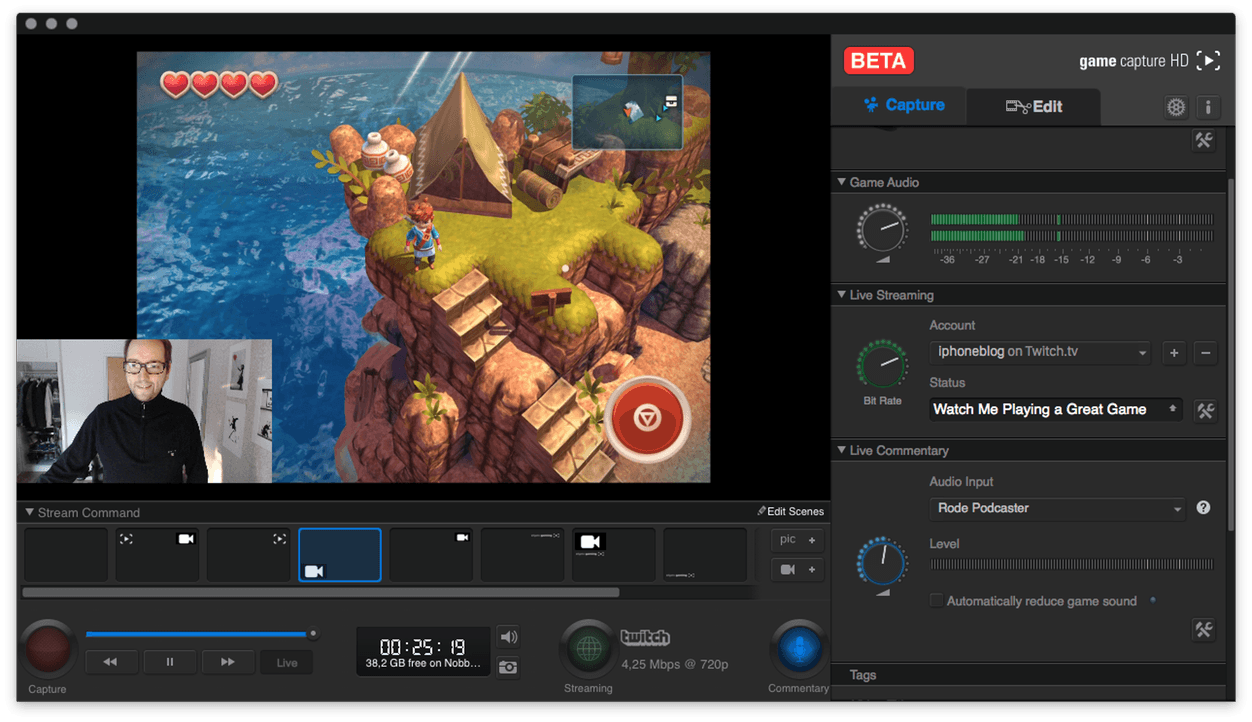Open the Edit tab
This screenshot has width=1252, height=722.
pos(1034,106)
